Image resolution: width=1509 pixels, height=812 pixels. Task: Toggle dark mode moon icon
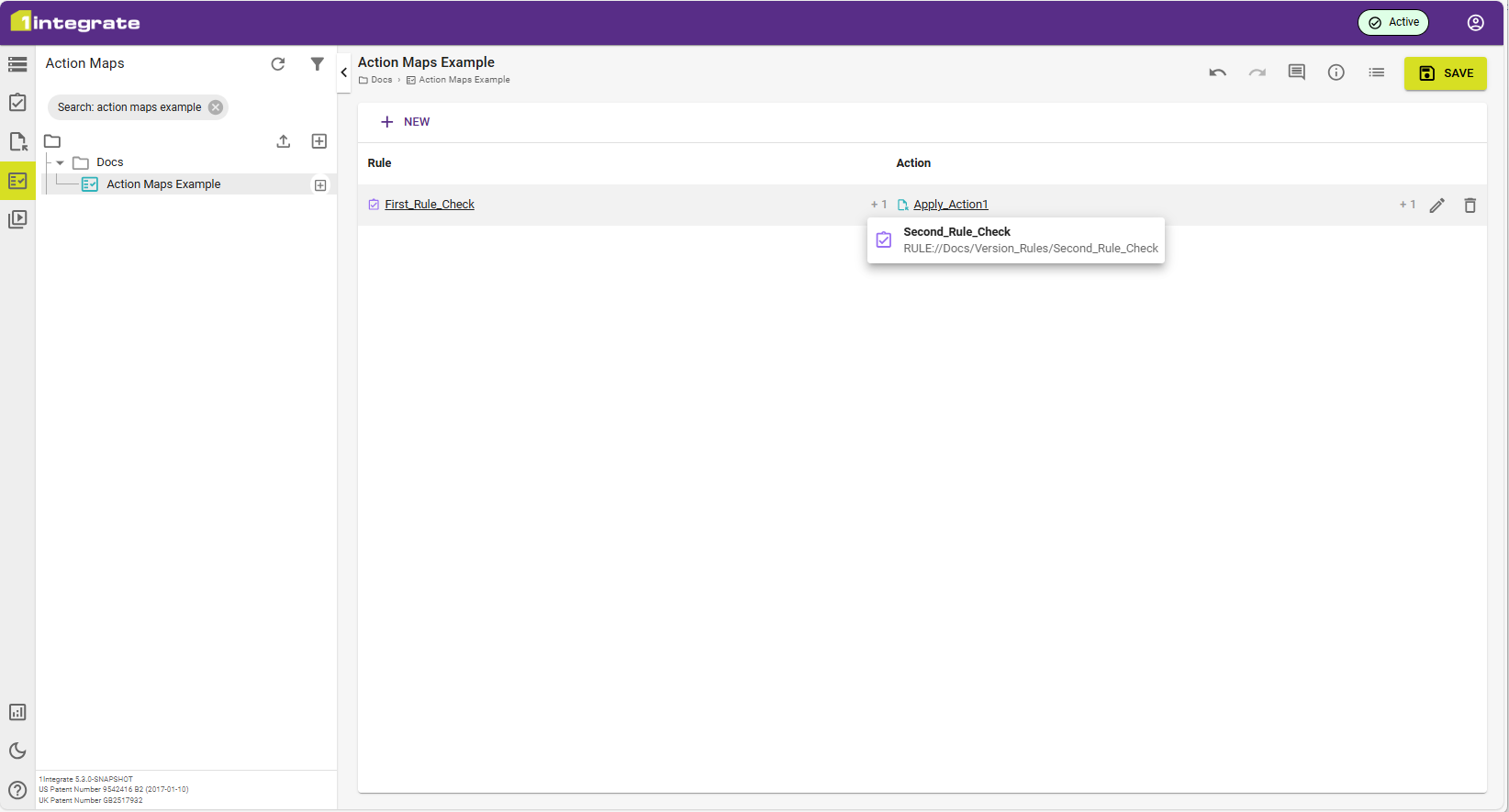pyautogui.click(x=17, y=751)
